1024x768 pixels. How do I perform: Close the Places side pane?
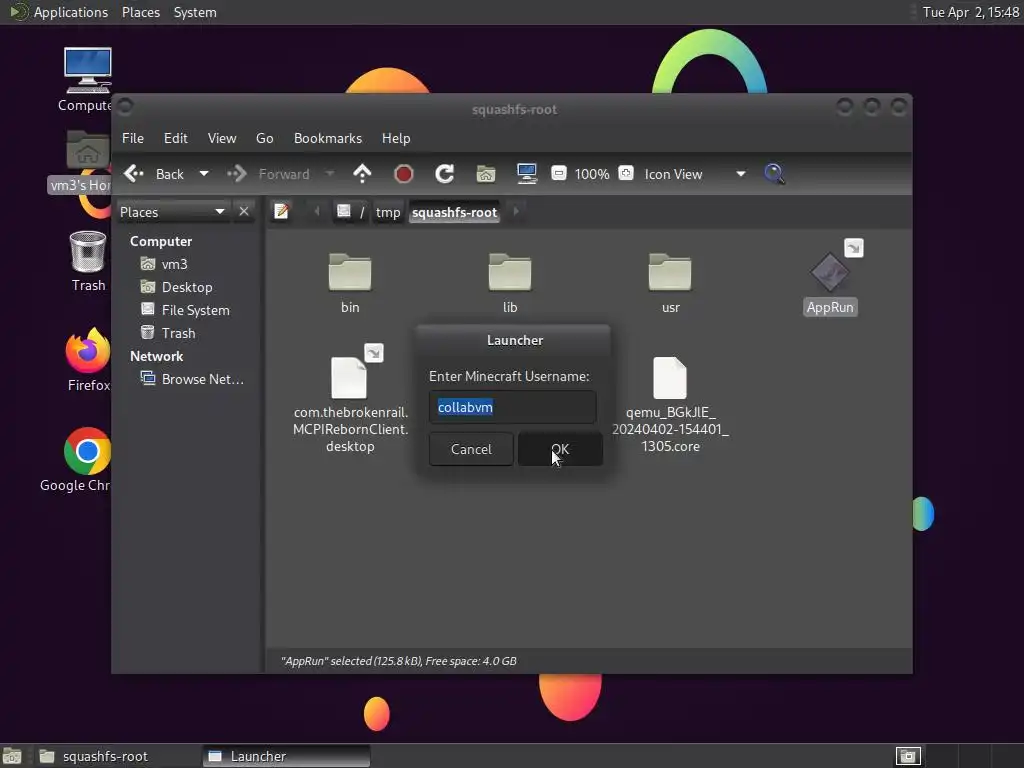[x=244, y=212]
